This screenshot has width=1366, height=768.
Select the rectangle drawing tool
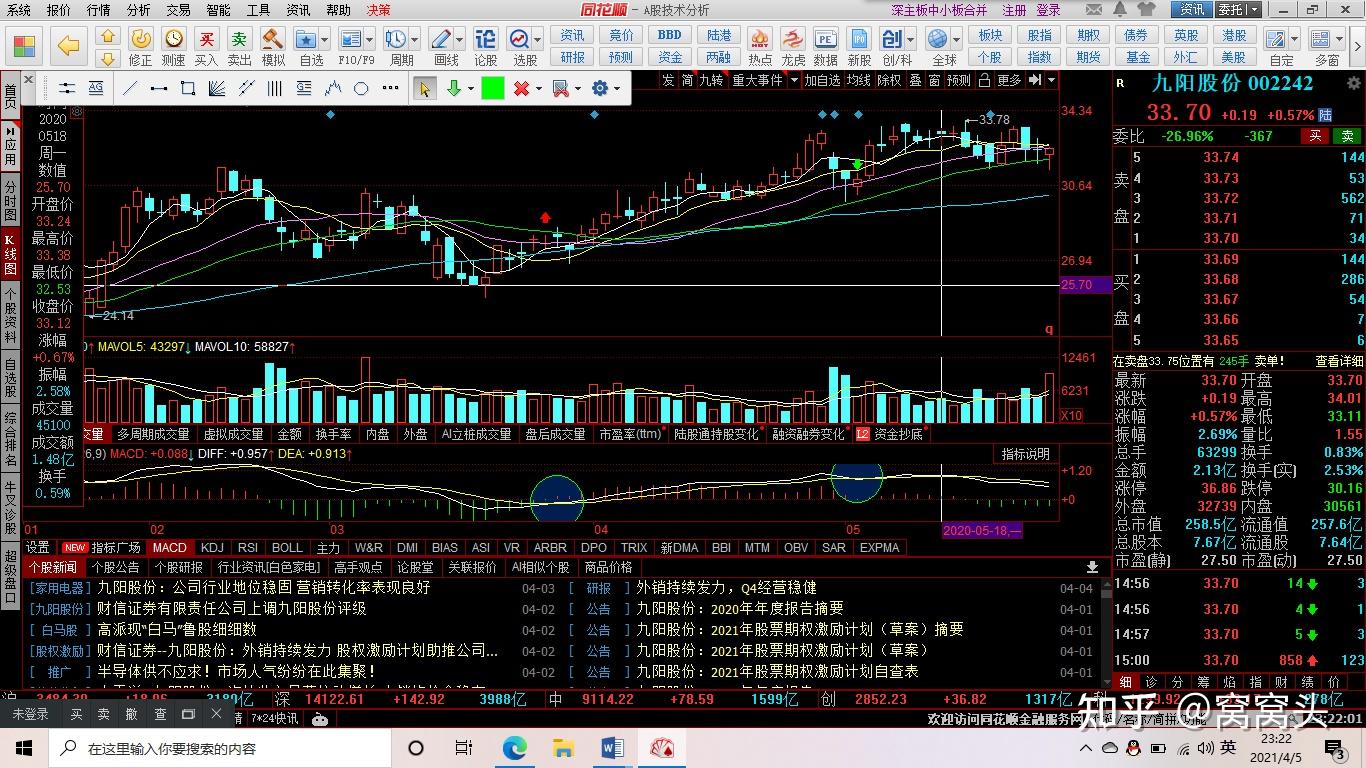[x=187, y=88]
